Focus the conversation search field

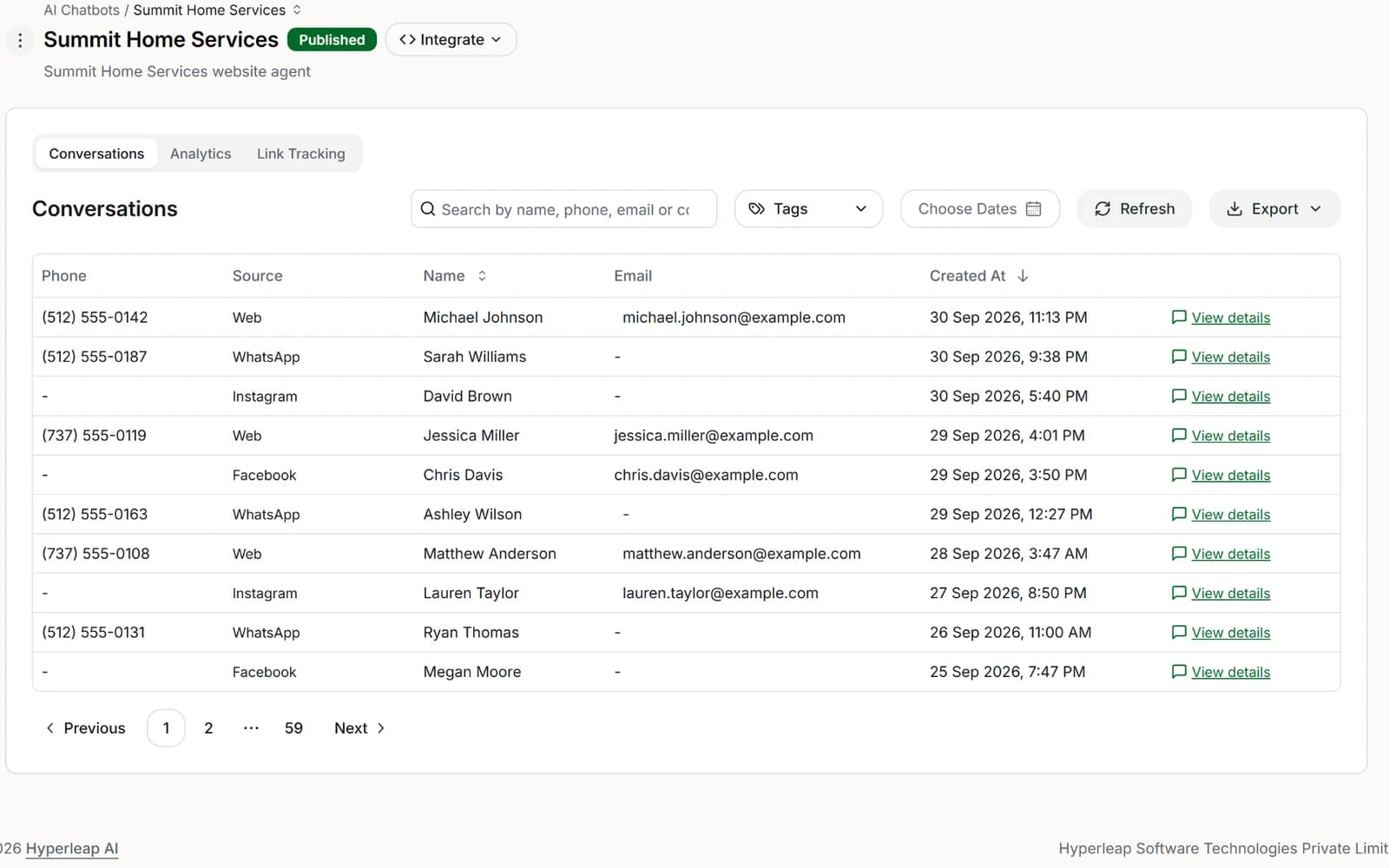pyautogui.click(x=564, y=209)
